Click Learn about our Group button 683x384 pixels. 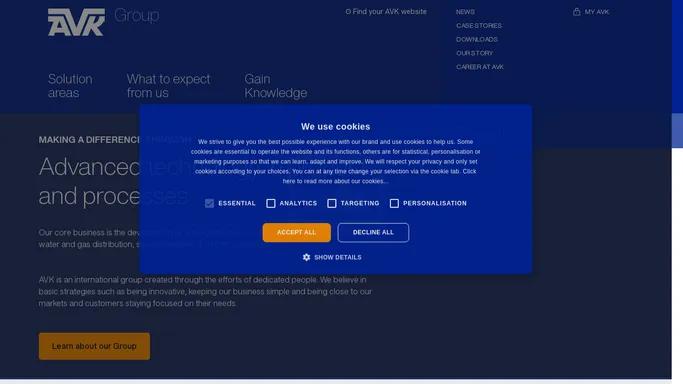94,346
